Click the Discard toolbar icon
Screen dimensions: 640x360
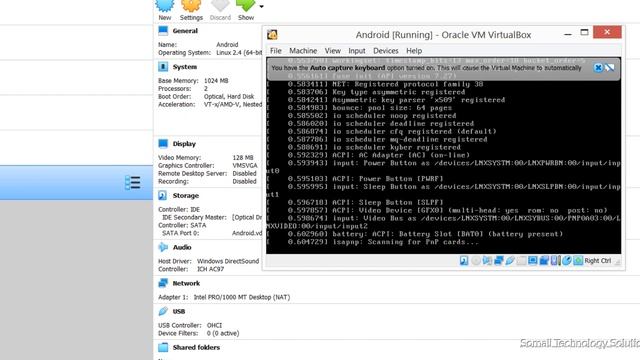[x=220, y=5]
